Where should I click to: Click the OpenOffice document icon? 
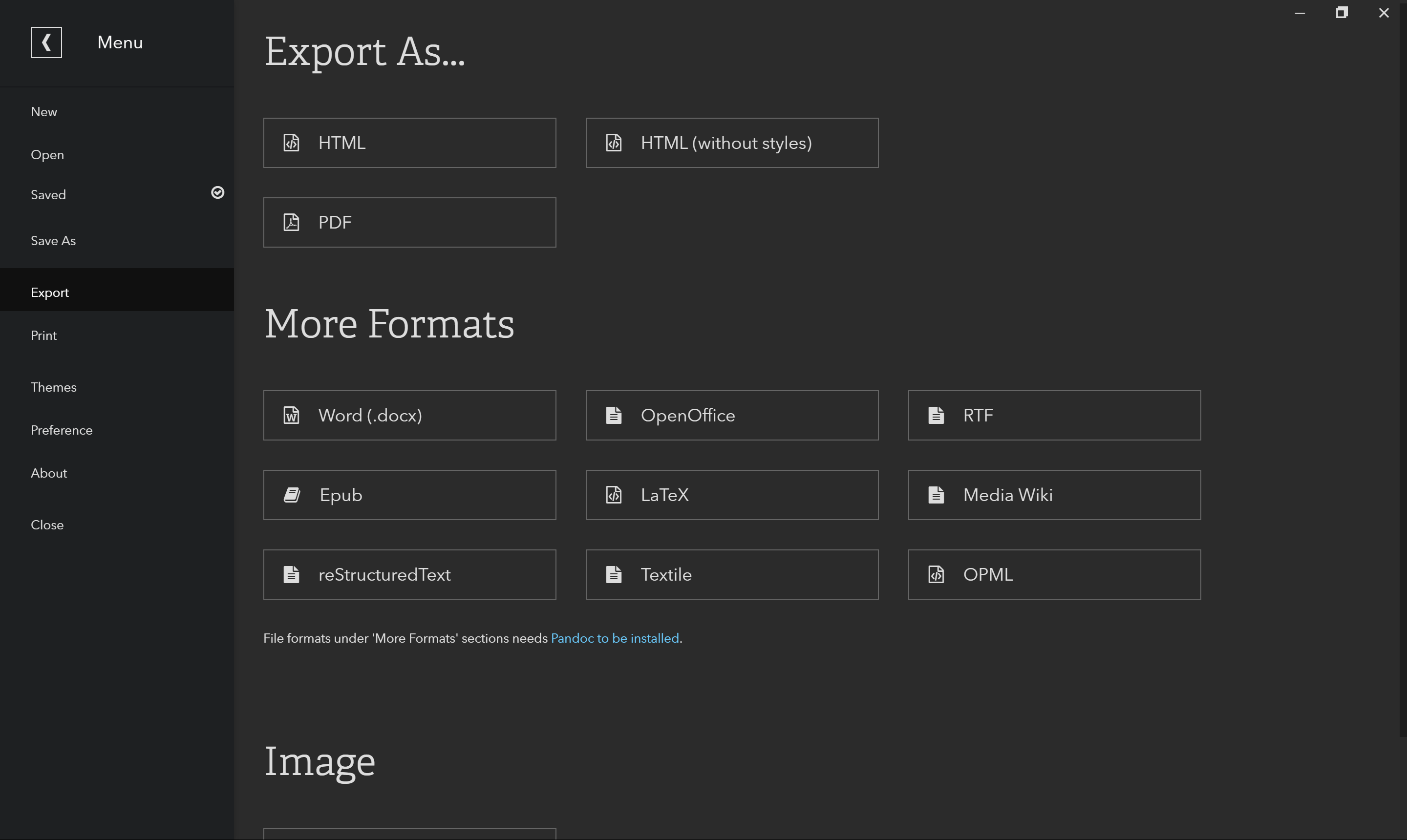(614, 416)
